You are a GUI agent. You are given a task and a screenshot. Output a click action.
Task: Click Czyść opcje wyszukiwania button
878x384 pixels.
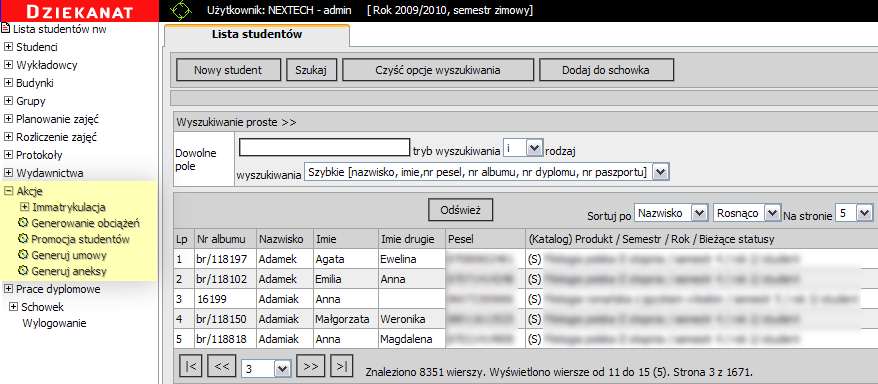coord(438,70)
